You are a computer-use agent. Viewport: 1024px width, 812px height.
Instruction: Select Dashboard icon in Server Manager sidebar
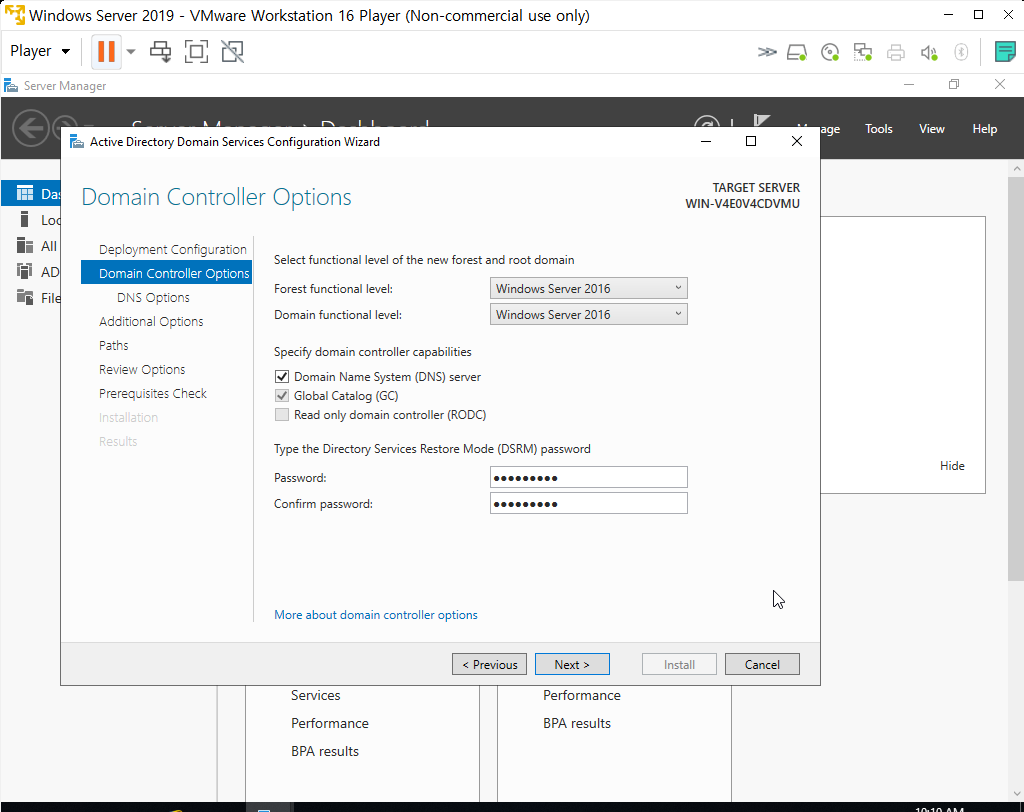(x=25, y=193)
